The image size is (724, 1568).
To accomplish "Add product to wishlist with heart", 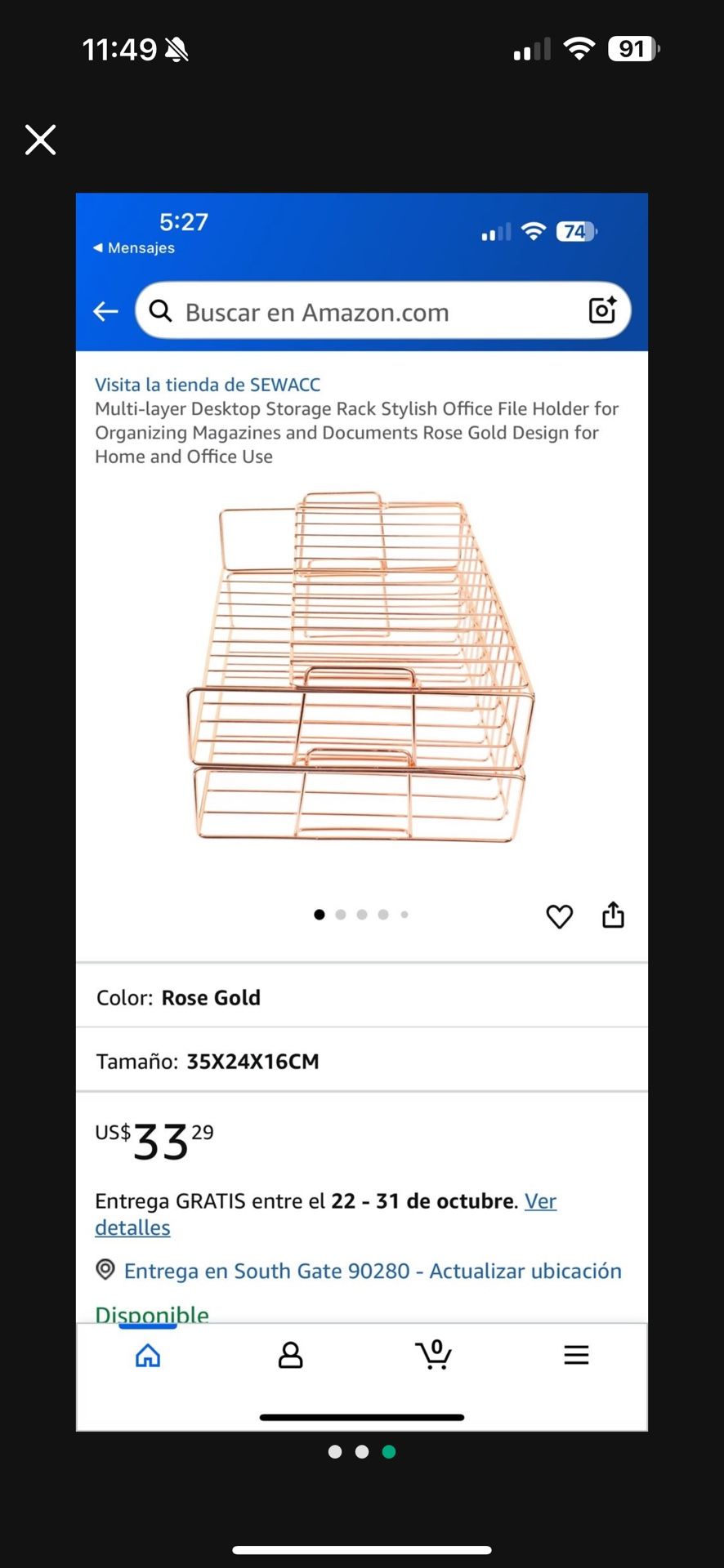I will (x=559, y=916).
